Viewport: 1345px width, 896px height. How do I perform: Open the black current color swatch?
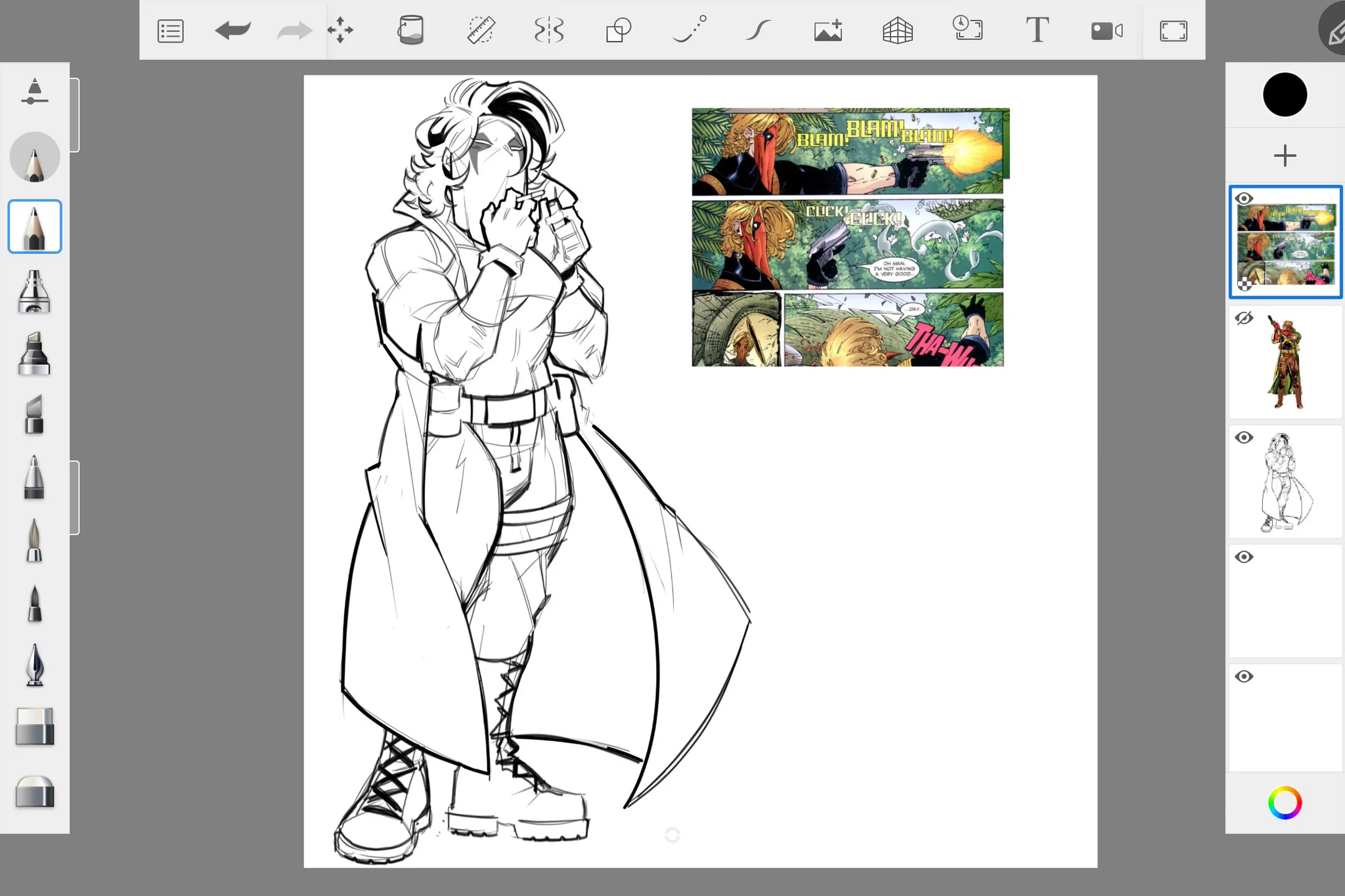[1285, 95]
